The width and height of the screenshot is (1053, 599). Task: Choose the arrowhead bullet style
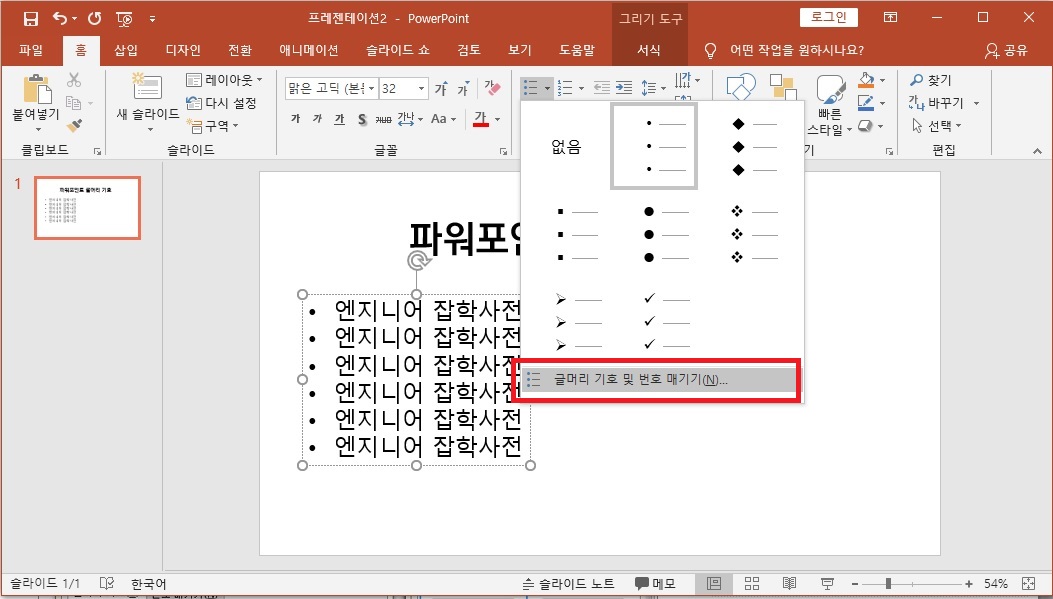click(x=578, y=322)
